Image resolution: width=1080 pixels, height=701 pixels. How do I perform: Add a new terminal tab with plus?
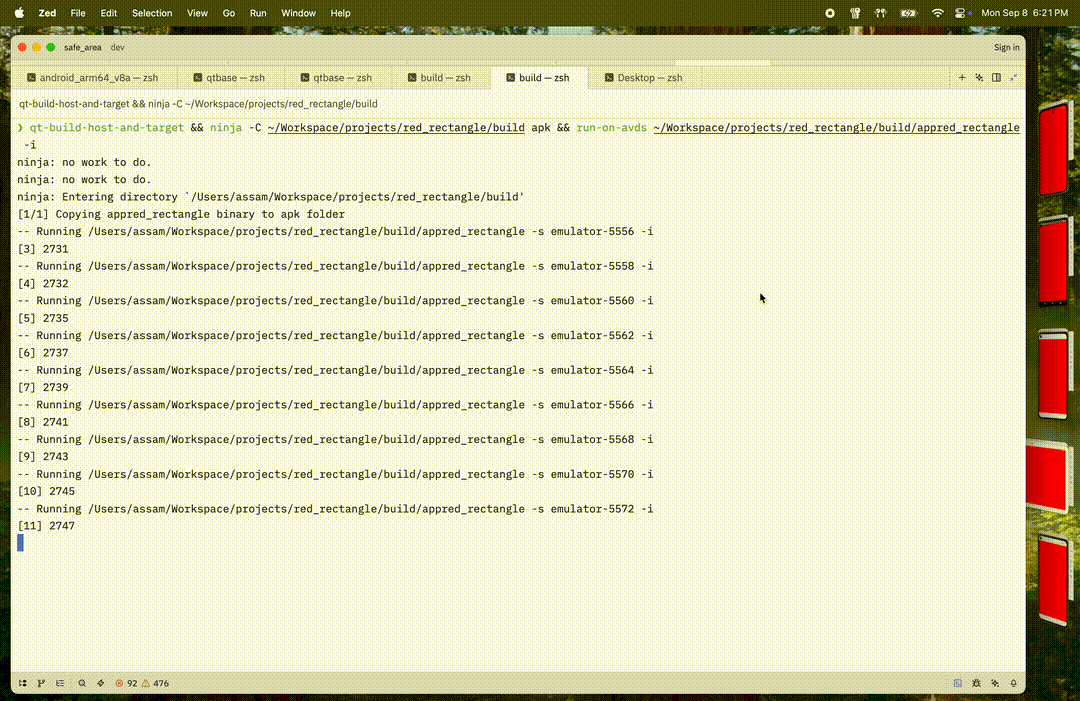point(962,78)
